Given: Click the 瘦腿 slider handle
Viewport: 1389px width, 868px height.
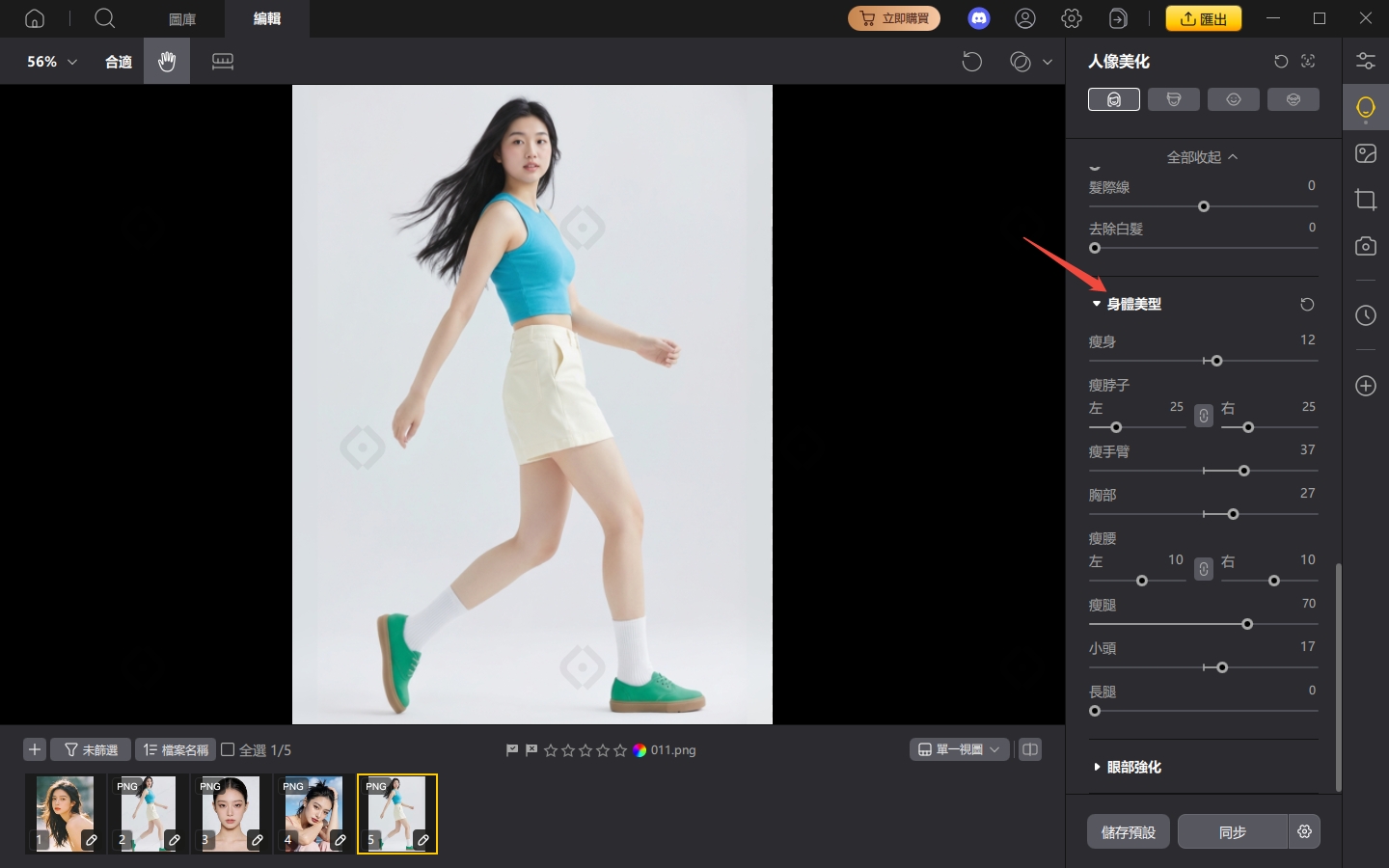Looking at the screenshot, I should [x=1247, y=624].
